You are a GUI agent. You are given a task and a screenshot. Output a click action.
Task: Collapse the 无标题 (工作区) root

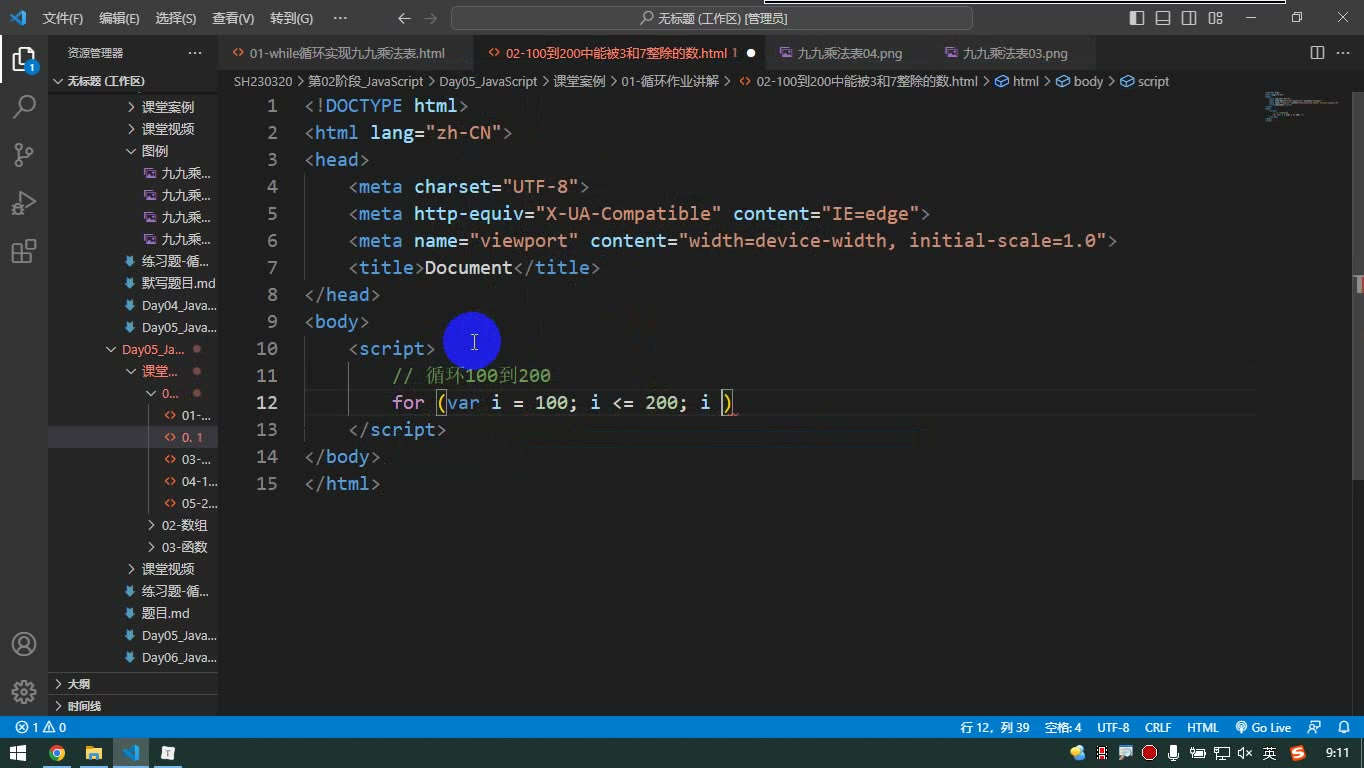tap(133, 81)
